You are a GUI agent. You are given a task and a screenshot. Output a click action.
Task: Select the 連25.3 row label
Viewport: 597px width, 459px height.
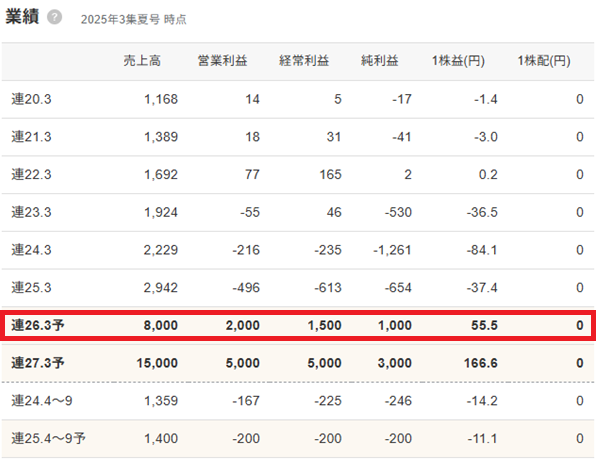31,287
